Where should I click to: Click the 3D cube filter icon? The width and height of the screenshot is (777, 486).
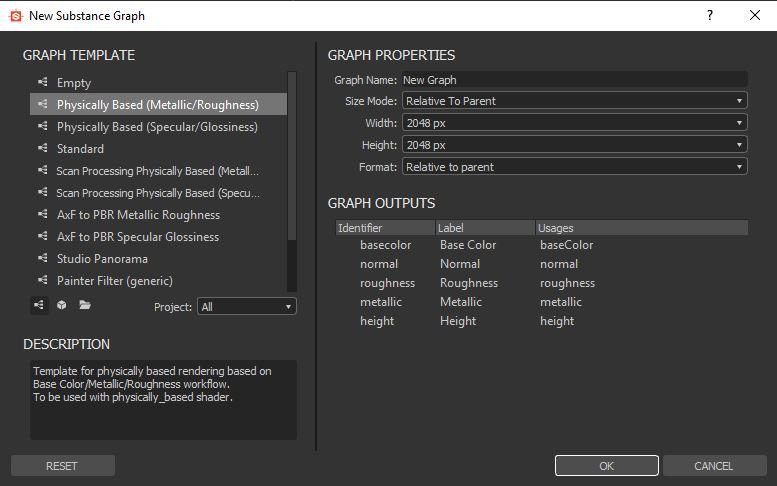[x=62, y=305]
